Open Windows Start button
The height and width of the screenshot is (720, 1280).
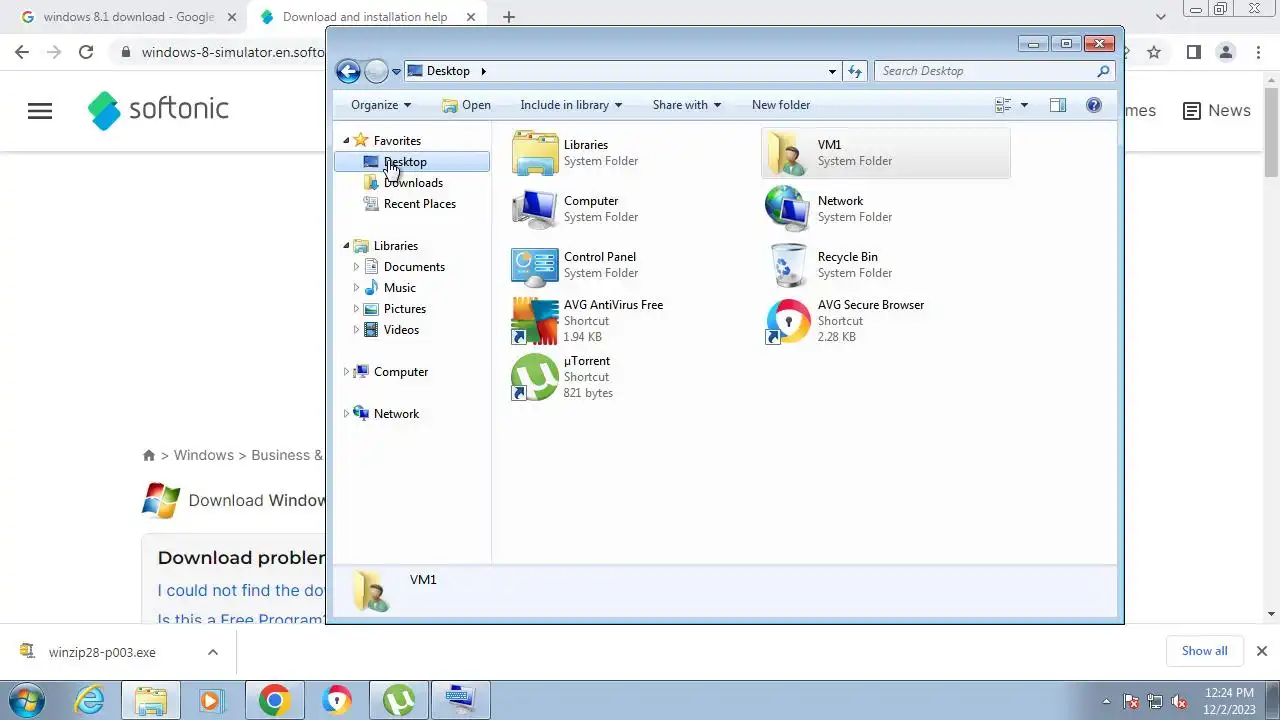point(26,700)
